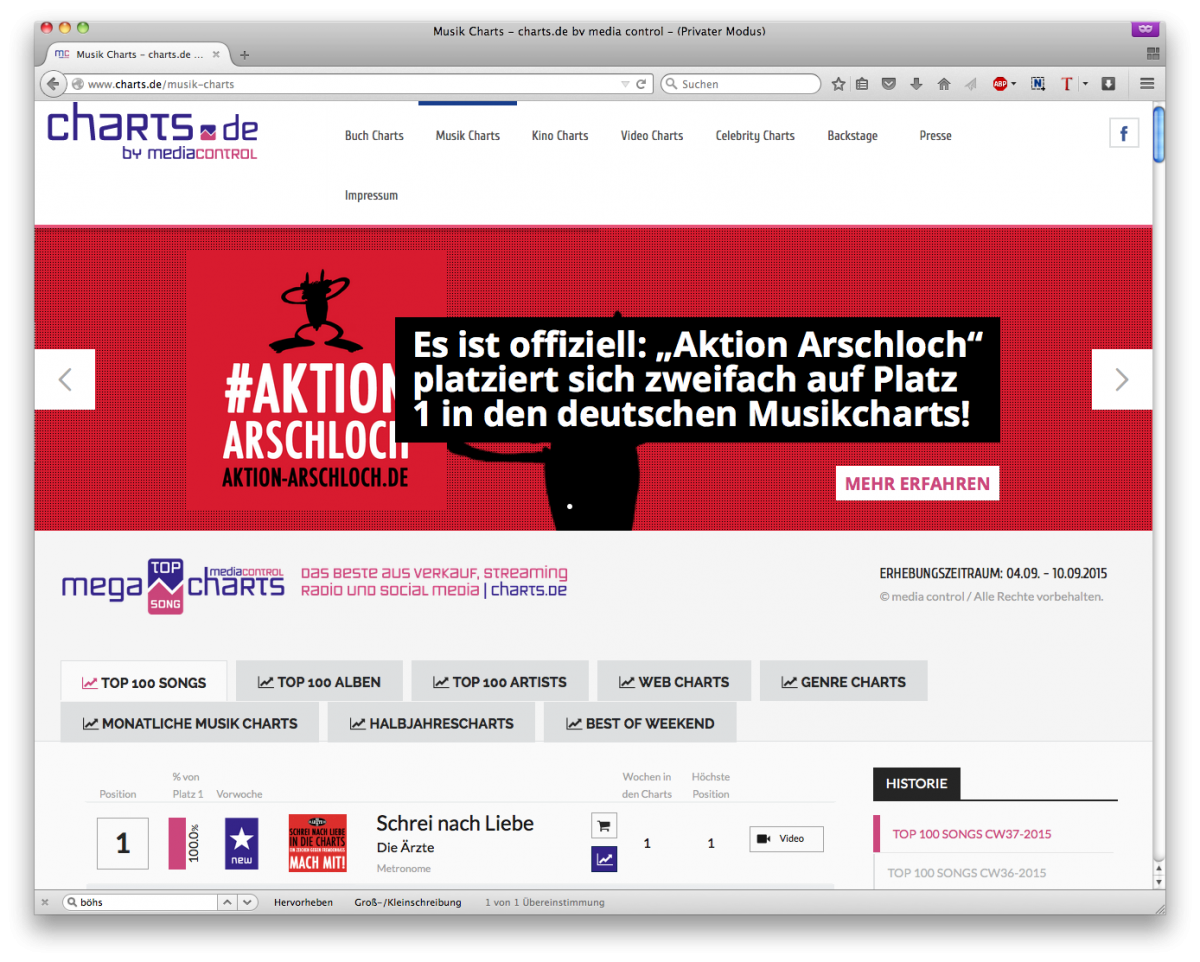The width and height of the screenshot is (1200, 962).
Task: Switch to the TOP 100 ARTISTS tab
Action: (500, 681)
